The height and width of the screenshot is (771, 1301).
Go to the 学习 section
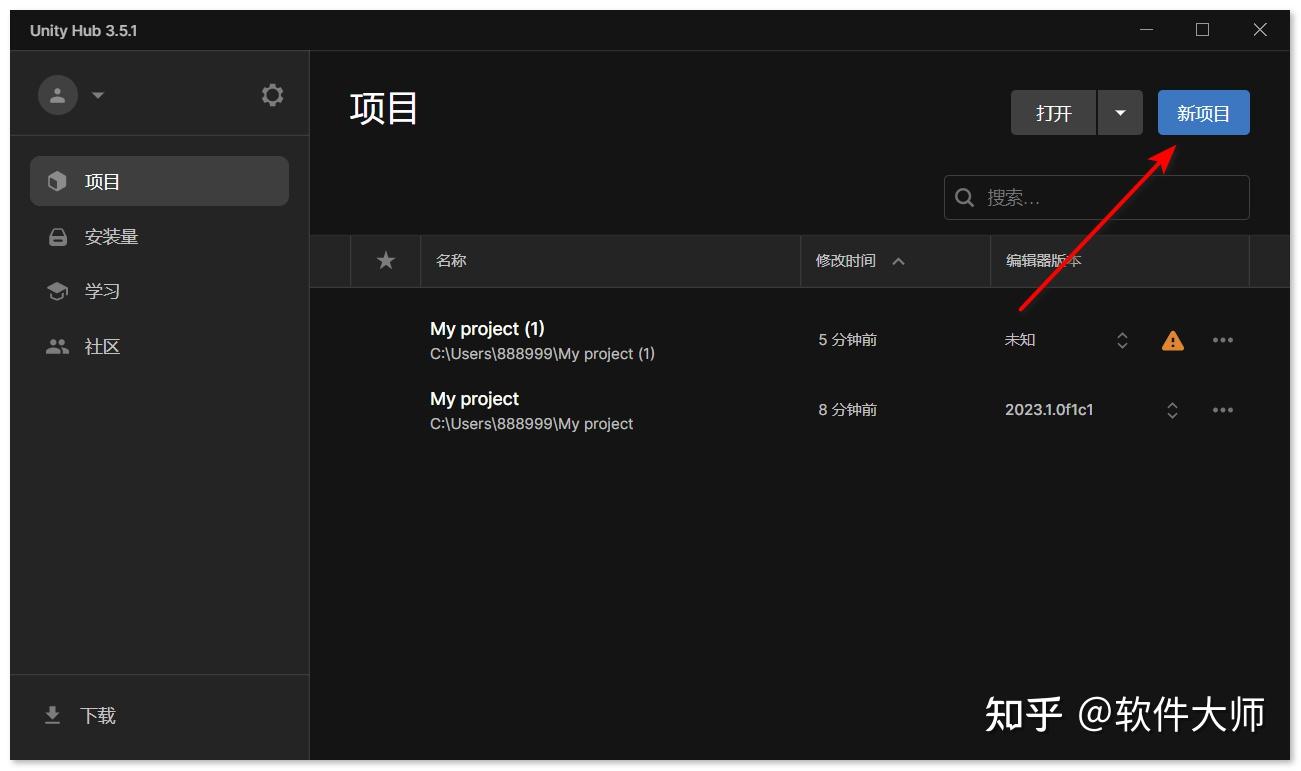pyautogui.click(x=100, y=291)
